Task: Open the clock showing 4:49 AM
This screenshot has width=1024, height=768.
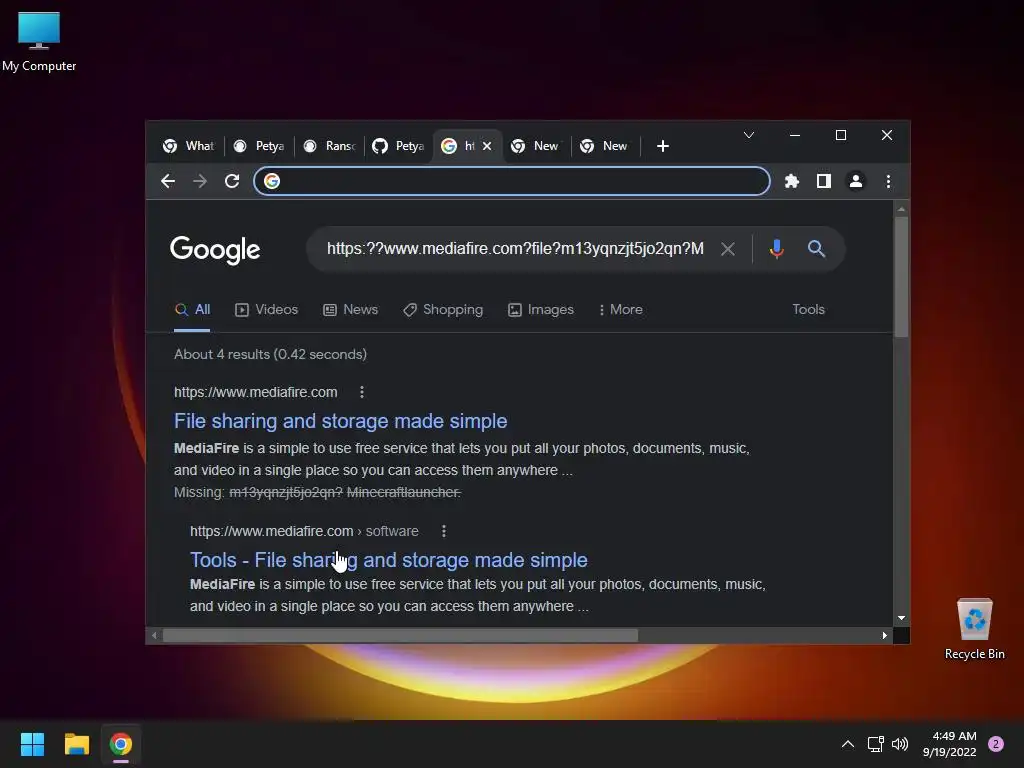Action: pyautogui.click(x=950, y=744)
